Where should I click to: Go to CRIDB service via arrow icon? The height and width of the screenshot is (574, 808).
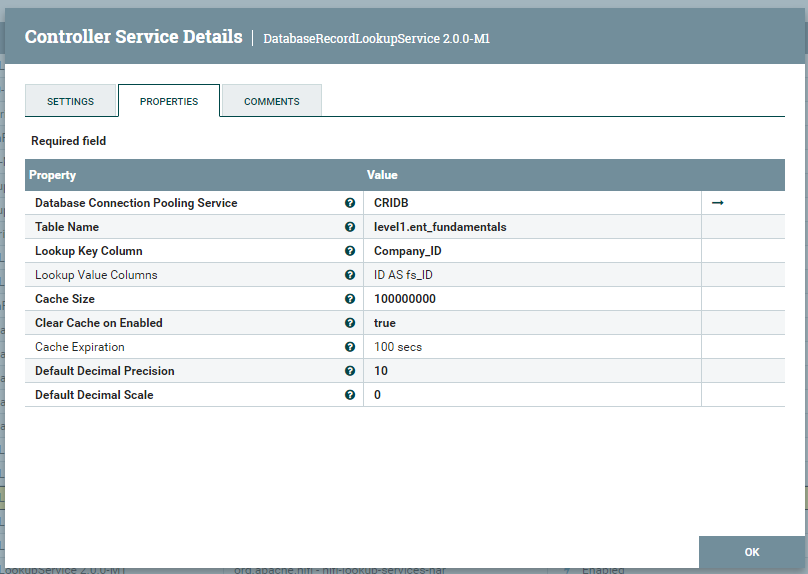click(717, 203)
